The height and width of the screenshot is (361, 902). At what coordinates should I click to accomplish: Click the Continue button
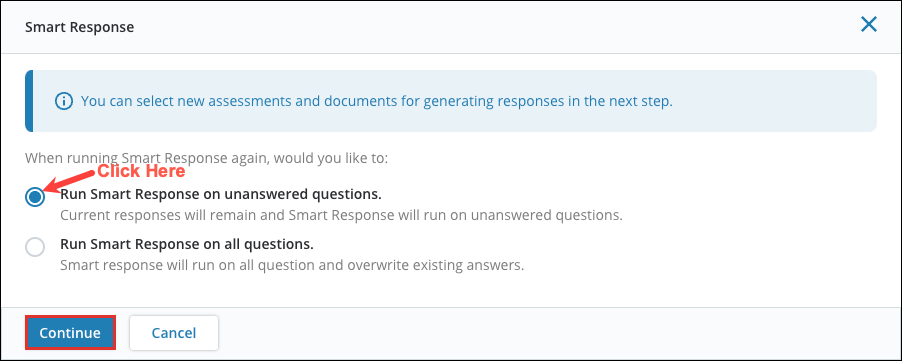click(x=70, y=332)
